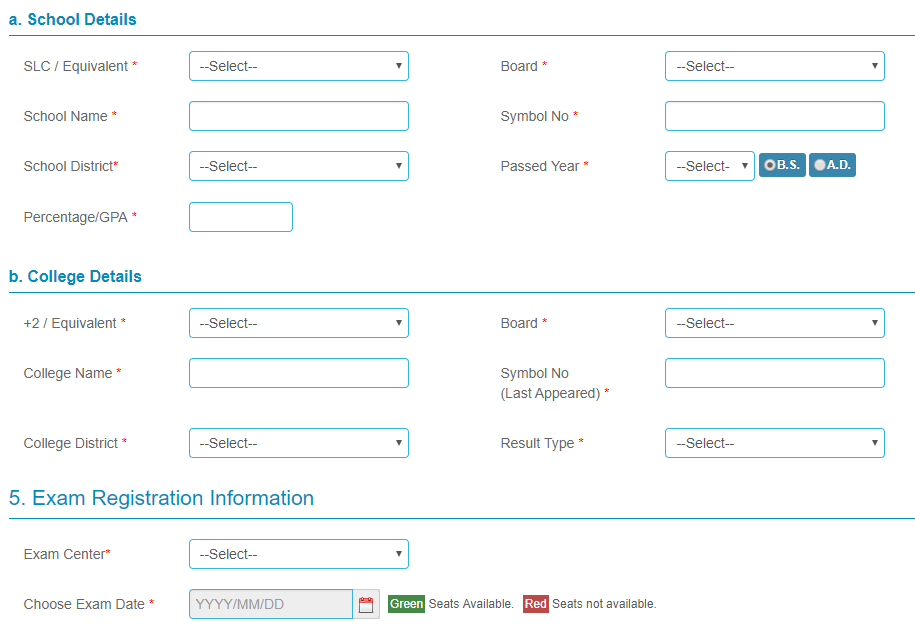Click the Choose Exam Date field
Image resolution: width=915 pixels, height=638 pixels.
(x=270, y=603)
